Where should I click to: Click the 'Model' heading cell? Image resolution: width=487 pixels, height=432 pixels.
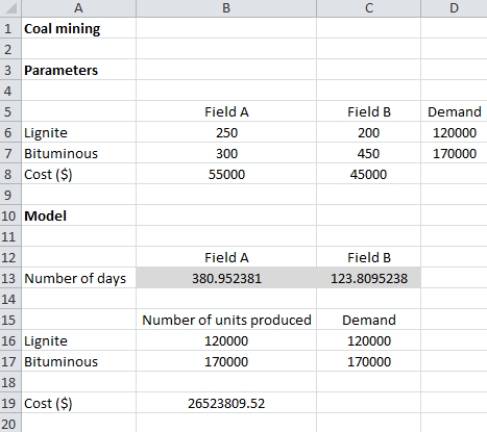pos(79,216)
